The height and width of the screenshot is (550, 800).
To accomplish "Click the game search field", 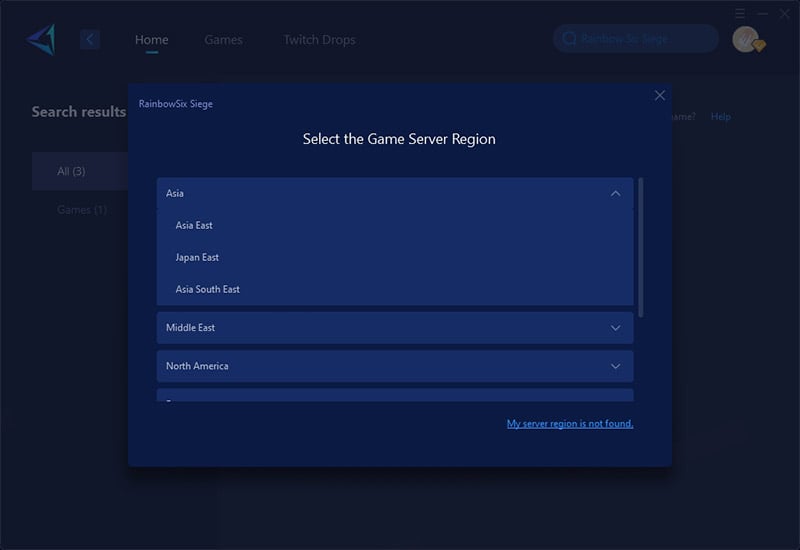I will point(636,38).
